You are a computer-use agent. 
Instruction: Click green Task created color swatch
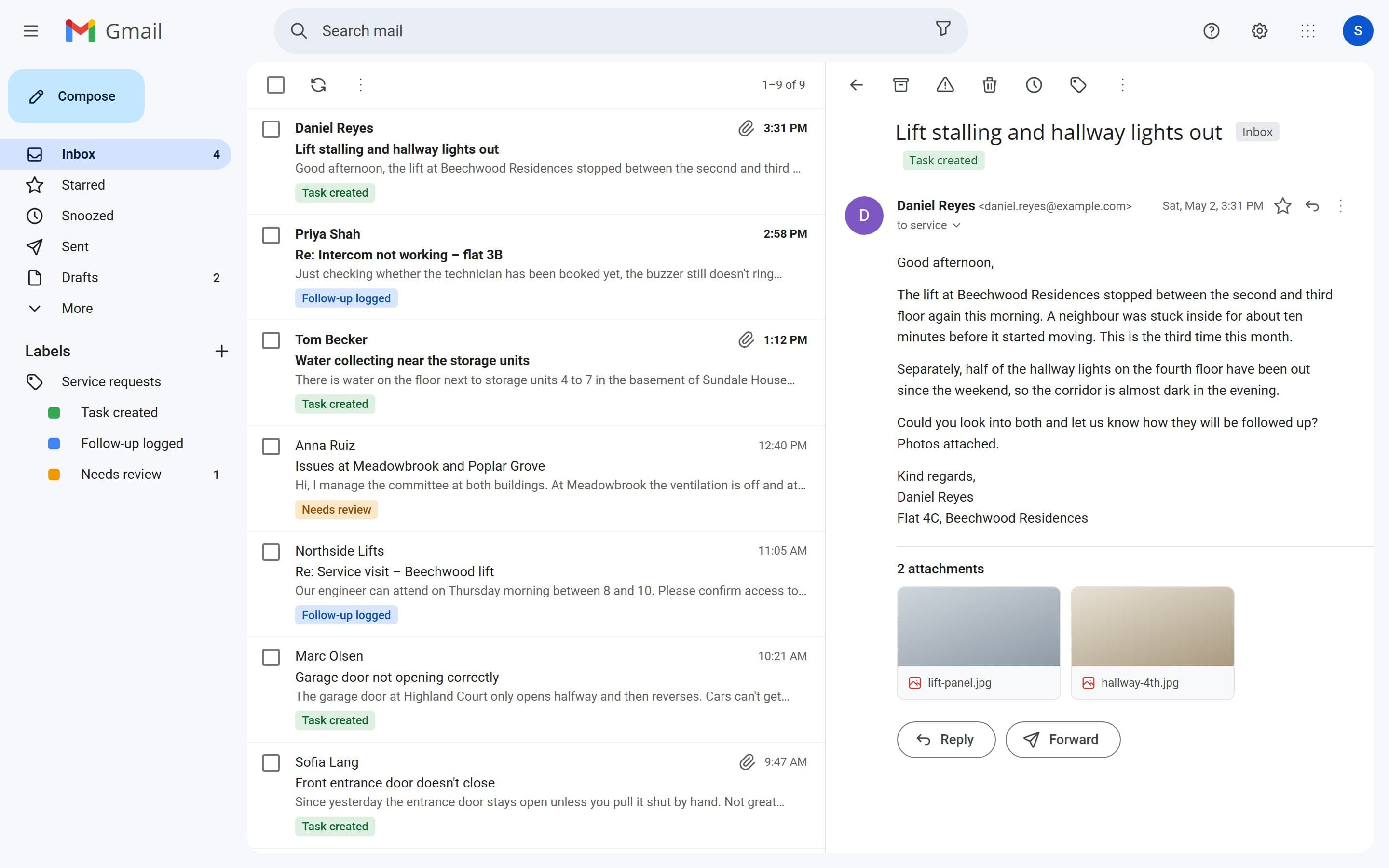tap(54, 413)
